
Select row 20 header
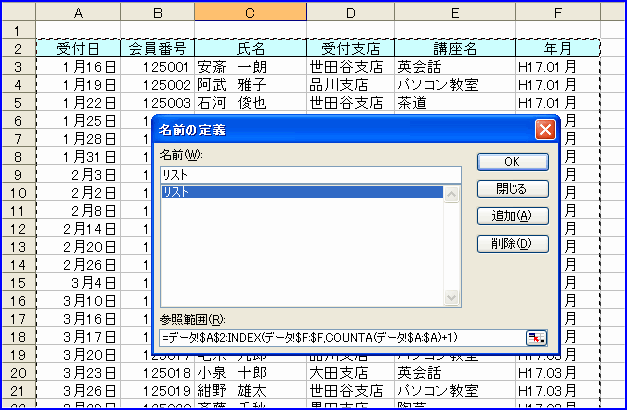click(18, 373)
